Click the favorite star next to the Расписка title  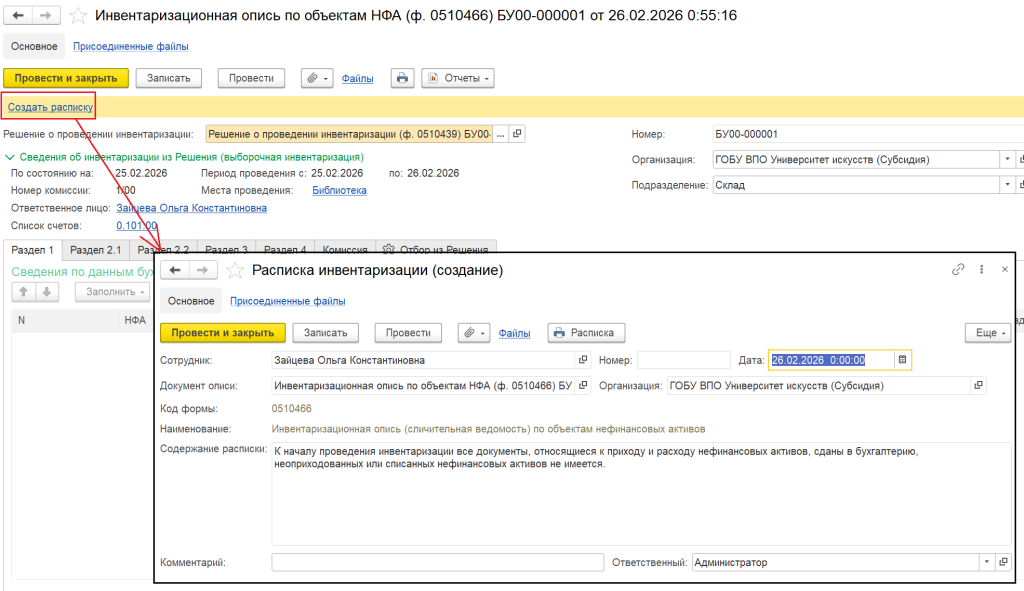(x=236, y=270)
